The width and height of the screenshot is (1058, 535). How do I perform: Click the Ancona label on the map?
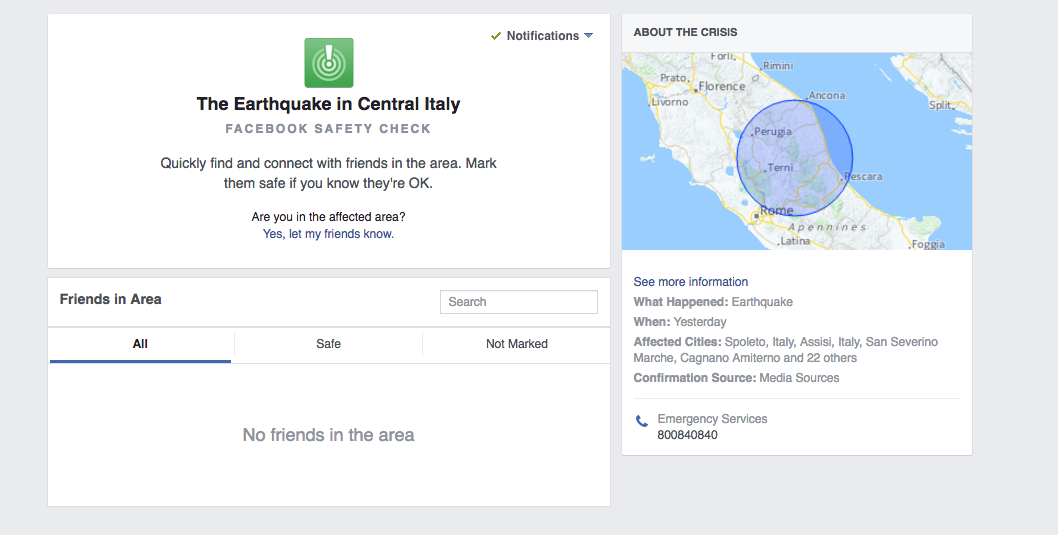click(x=827, y=96)
